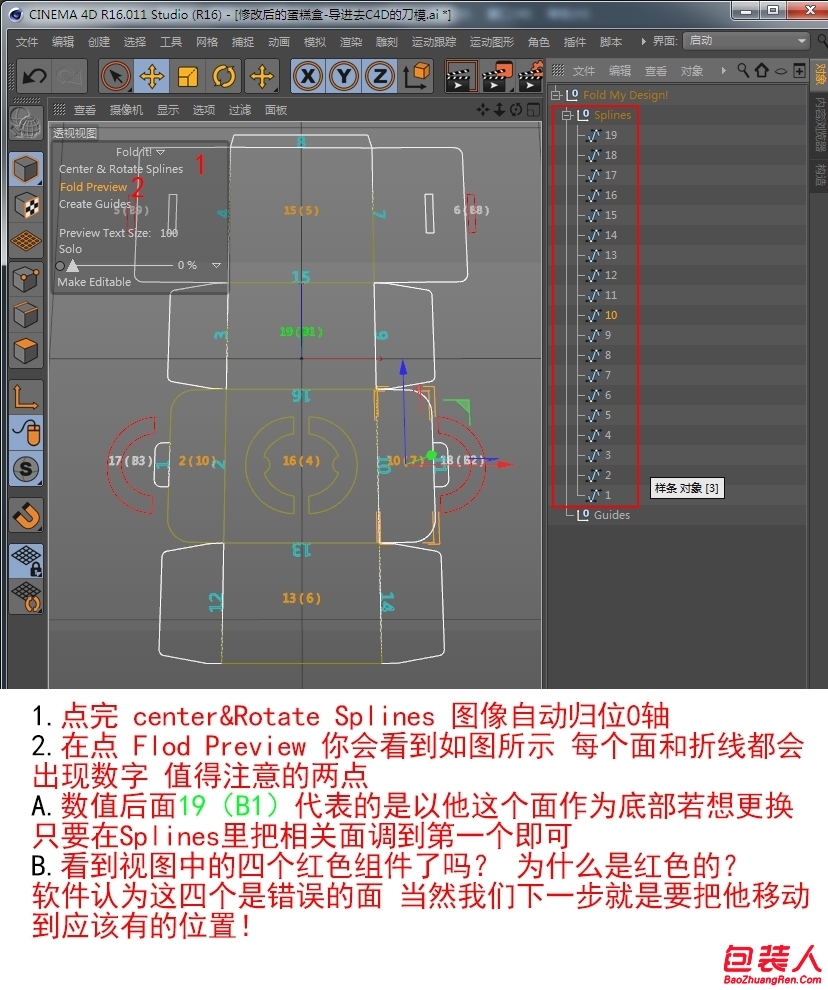Open the 创建 menu
This screenshot has width=828, height=990.
99,42
